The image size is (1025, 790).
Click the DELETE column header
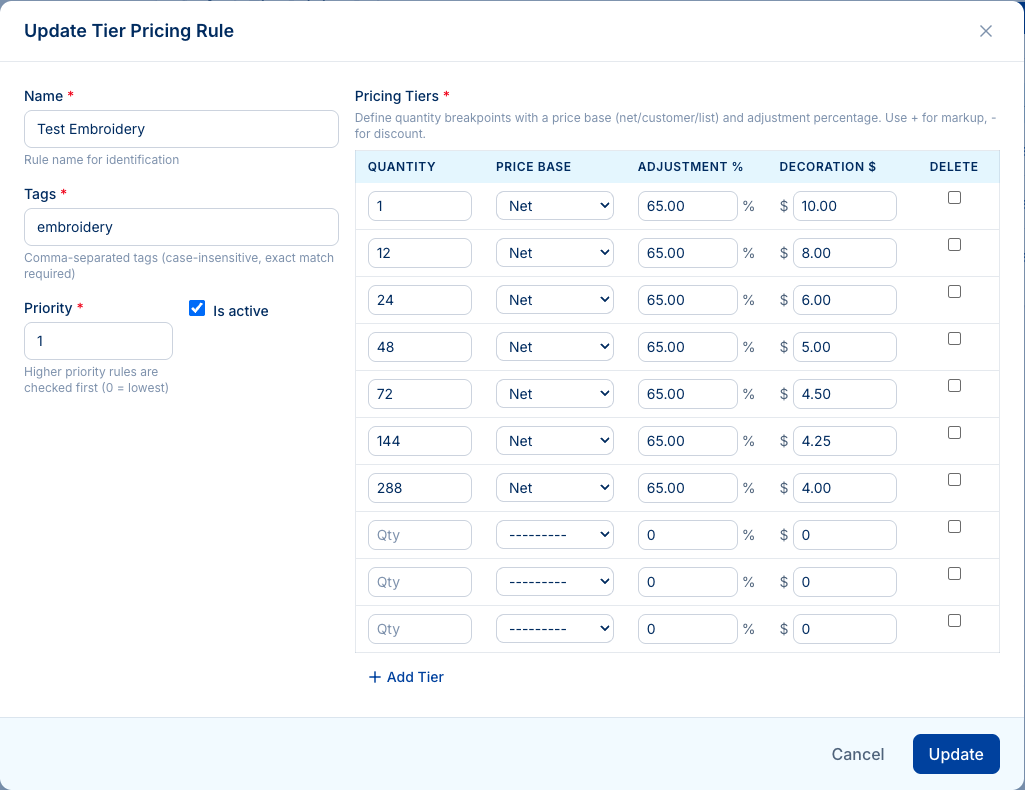click(x=954, y=167)
